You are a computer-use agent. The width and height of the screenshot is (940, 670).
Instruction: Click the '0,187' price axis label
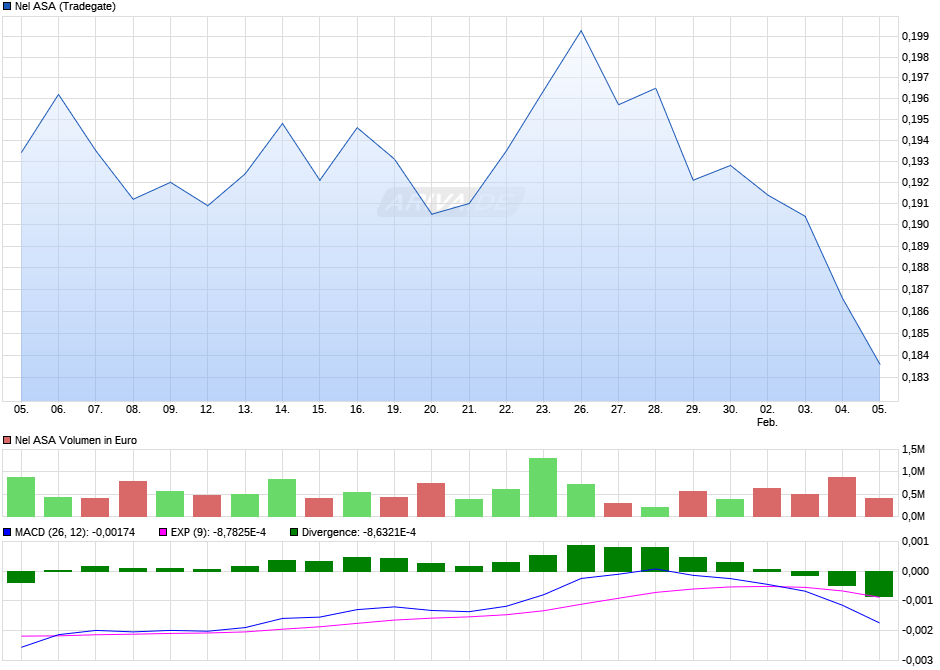(915, 290)
